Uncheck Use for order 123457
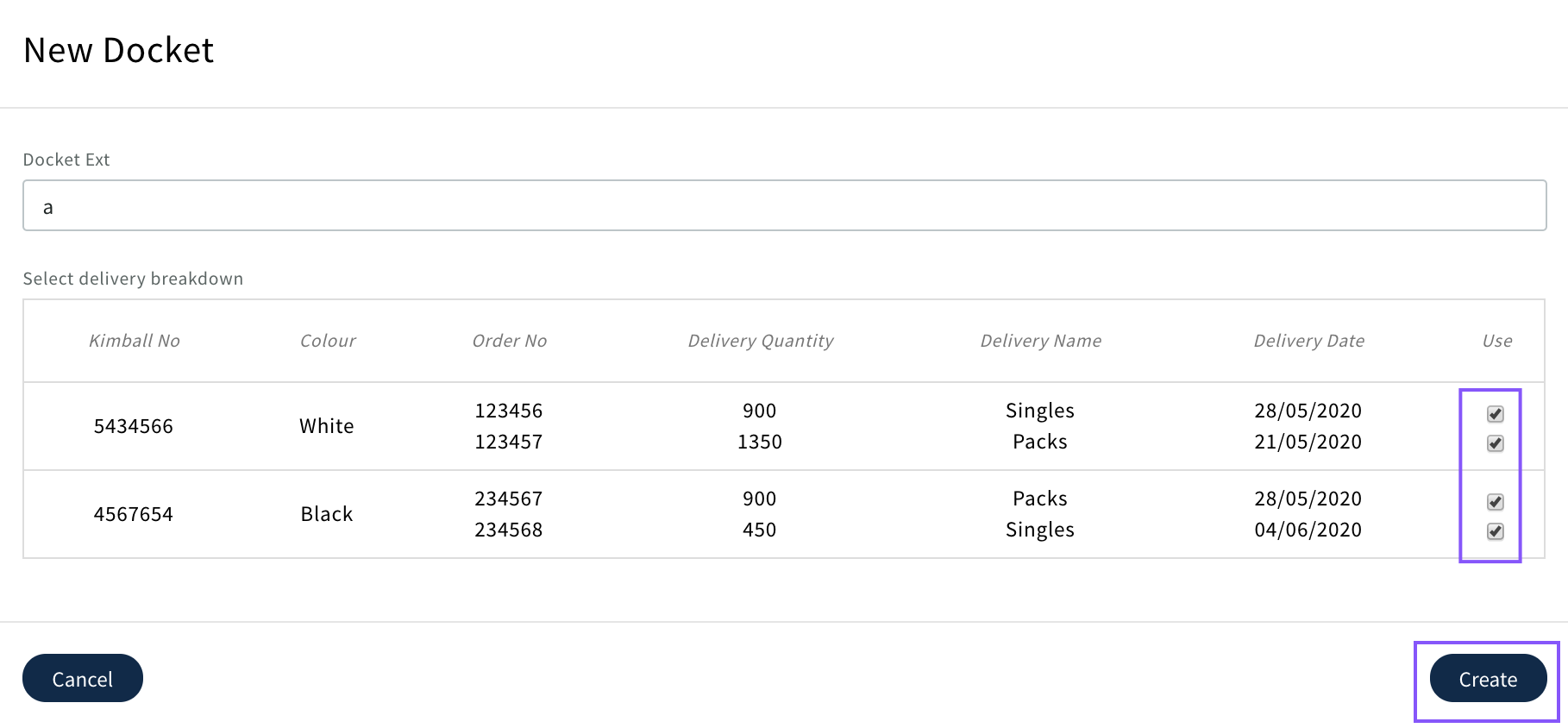 (x=1496, y=443)
